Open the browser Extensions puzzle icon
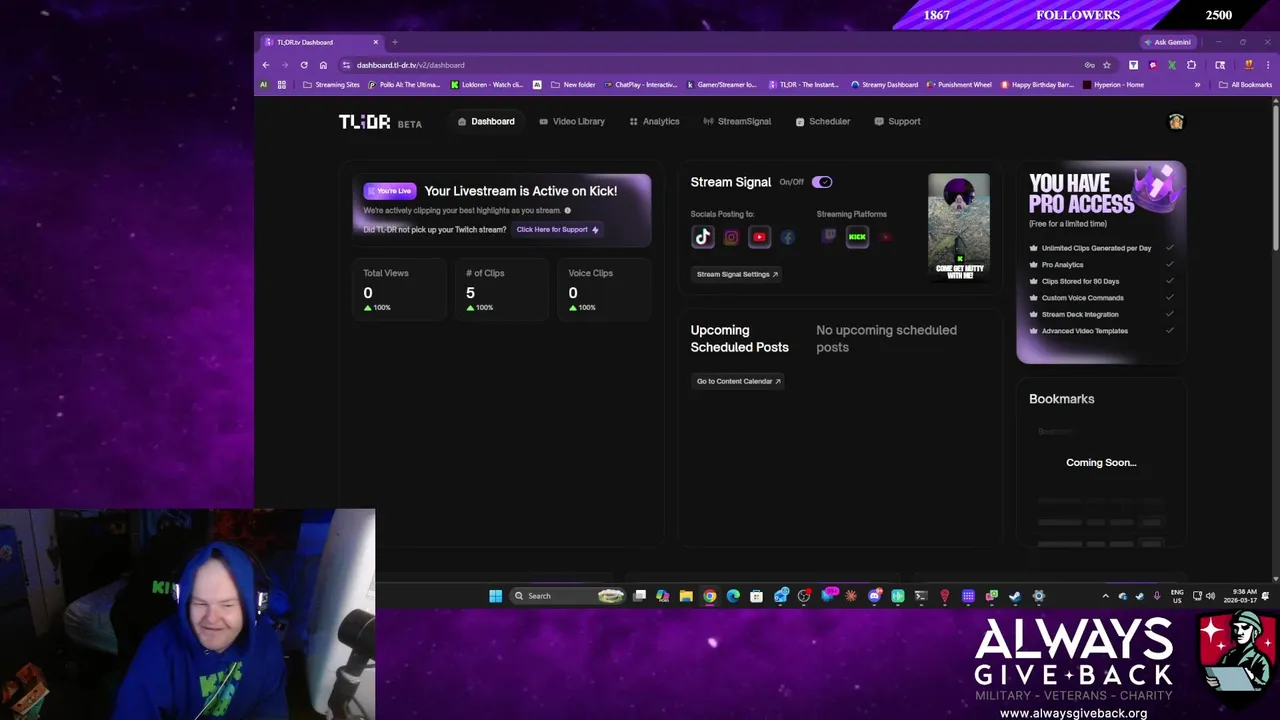The height and width of the screenshot is (720, 1280). [x=1191, y=65]
